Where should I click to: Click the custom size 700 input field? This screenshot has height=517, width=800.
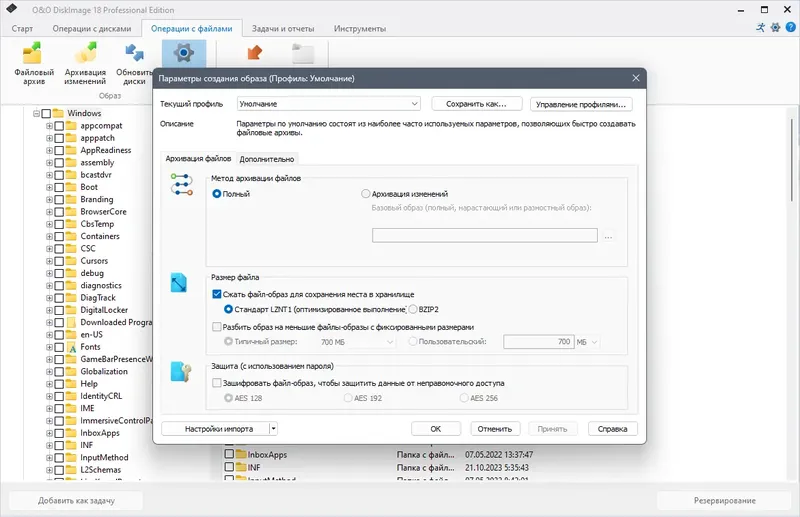pyautogui.click(x=539, y=342)
